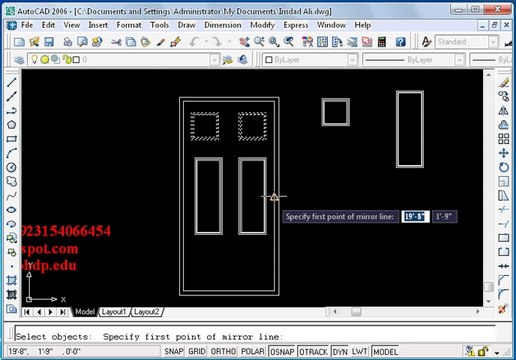Expand the ByLayer color dropdown
The width and height of the screenshot is (516, 360).
click(x=352, y=60)
